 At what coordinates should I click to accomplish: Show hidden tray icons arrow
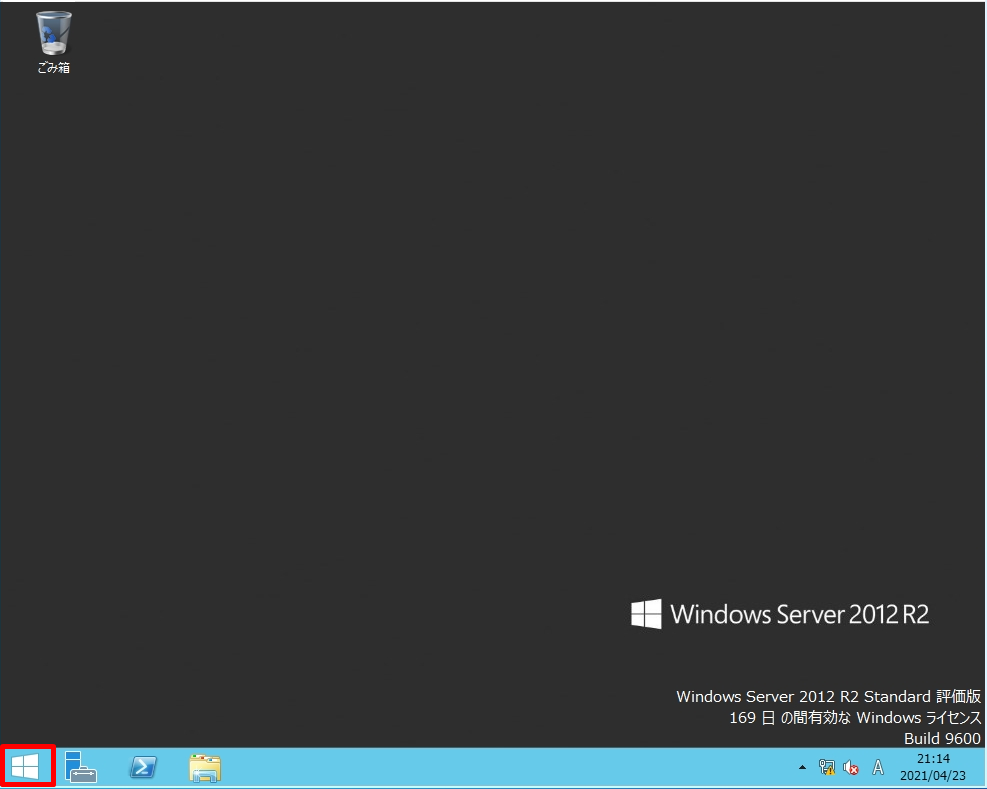pyautogui.click(x=802, y=767)
